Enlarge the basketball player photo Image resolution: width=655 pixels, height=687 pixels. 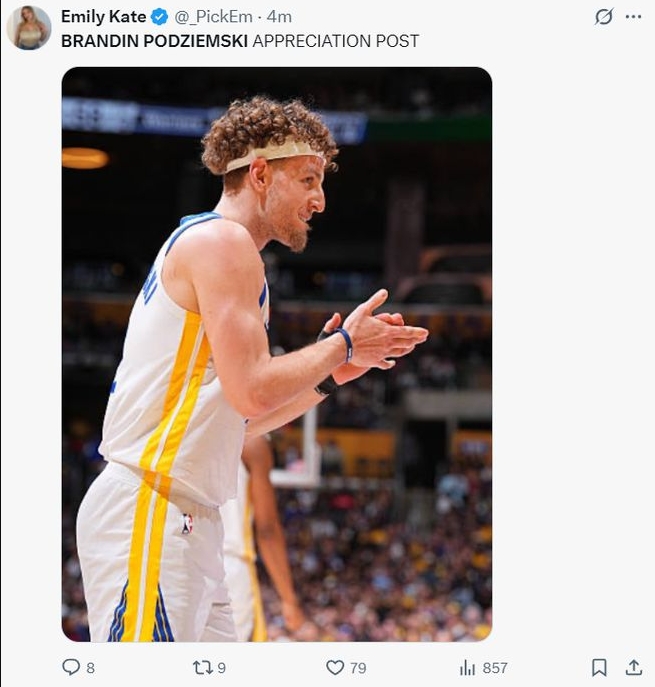pos(277,354)
